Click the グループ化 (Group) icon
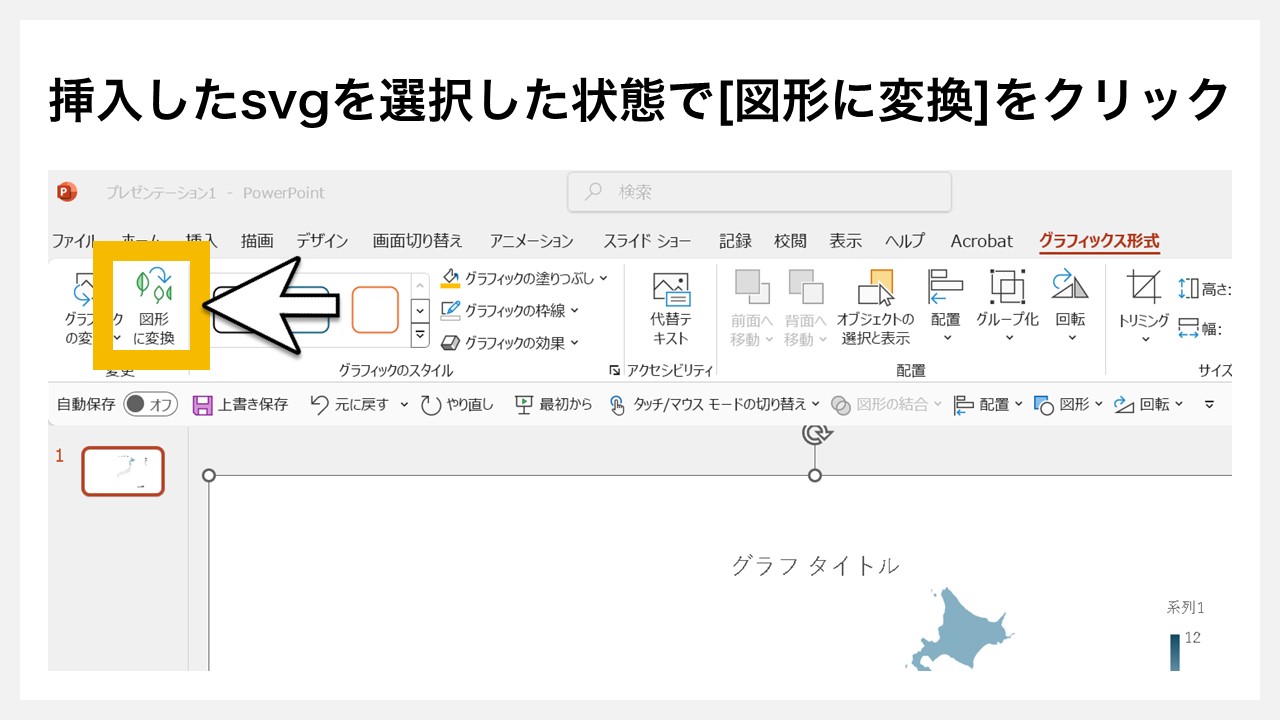This screenshot has width=1280, height=720. (x=1006, y=300)
